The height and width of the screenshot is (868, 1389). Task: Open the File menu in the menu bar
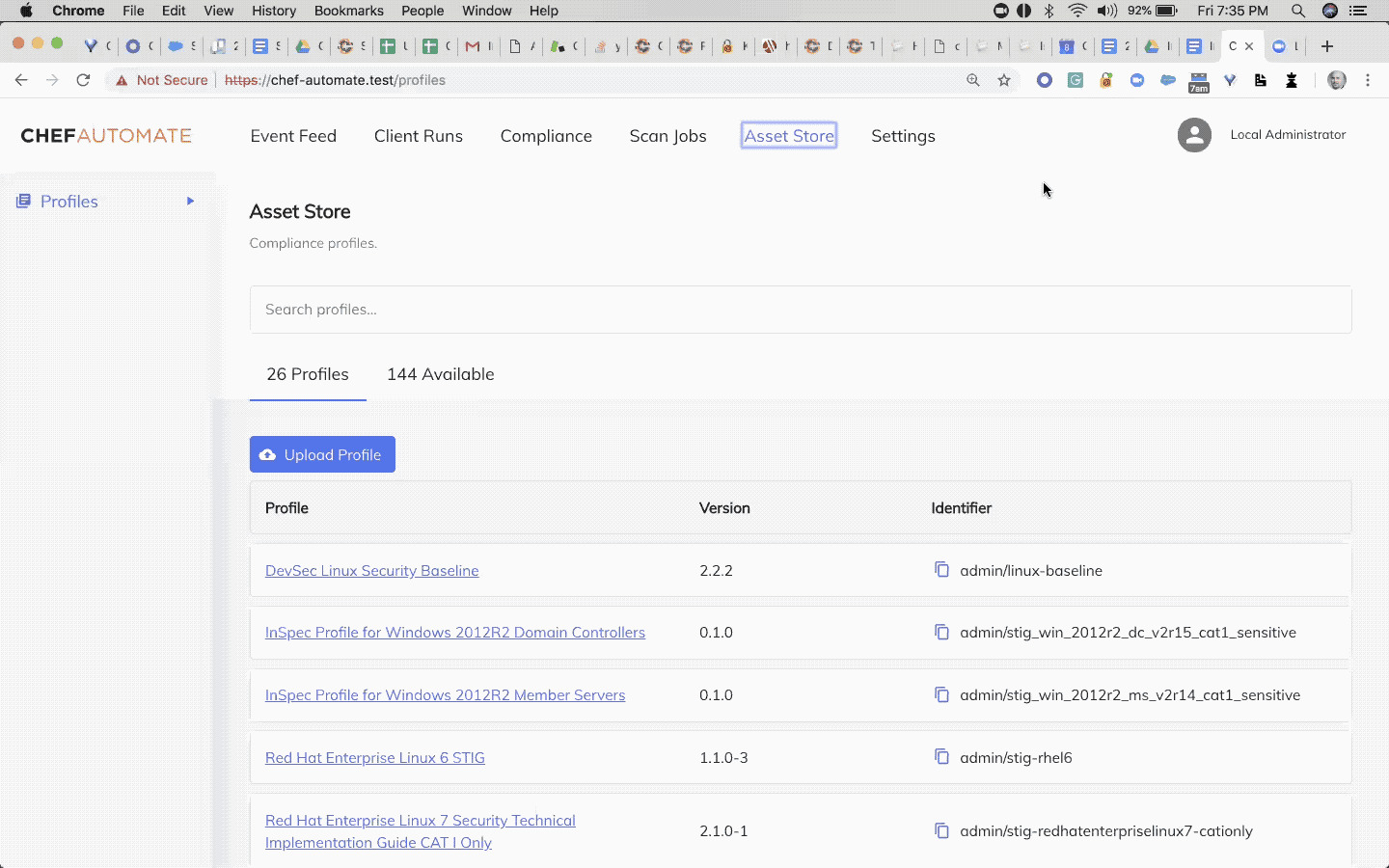coord(133,11)
